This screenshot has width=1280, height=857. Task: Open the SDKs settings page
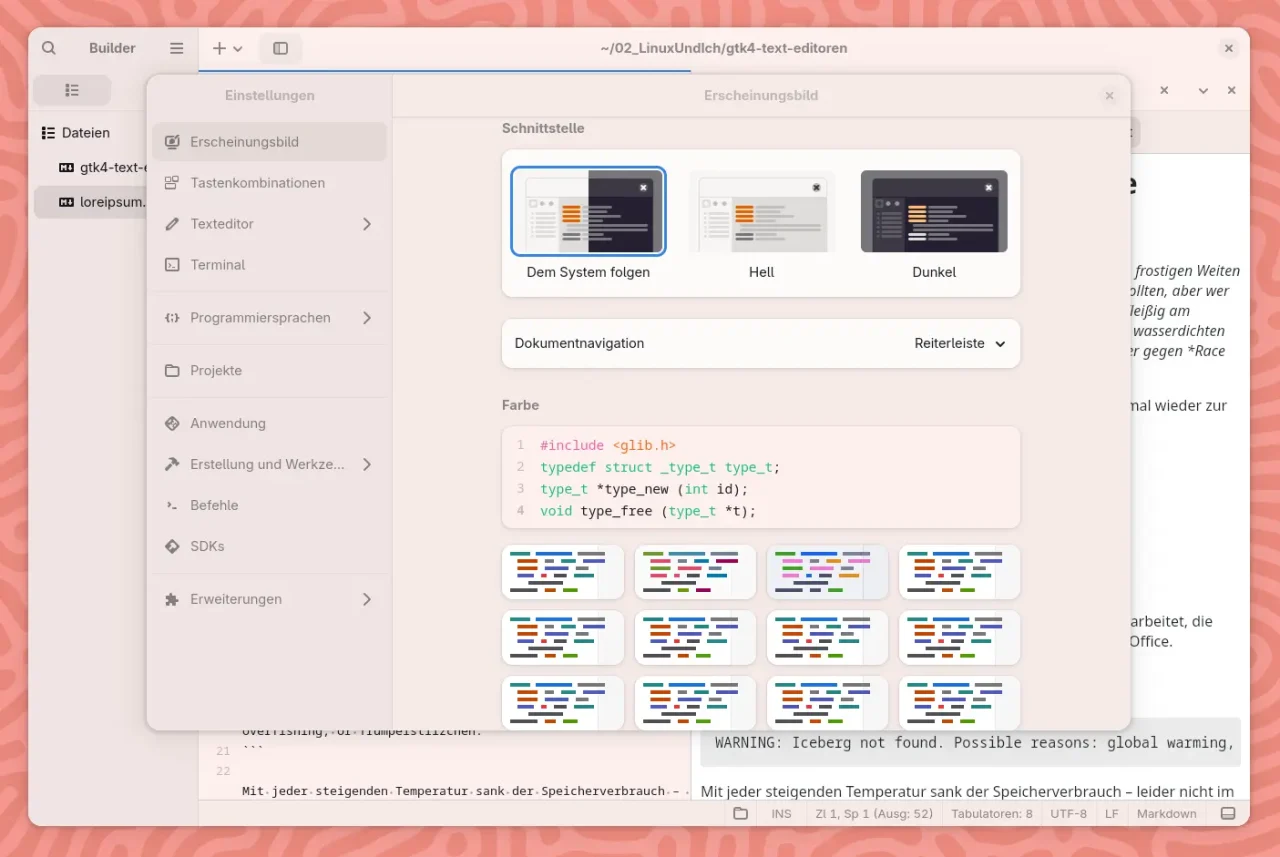pos(207,546)
